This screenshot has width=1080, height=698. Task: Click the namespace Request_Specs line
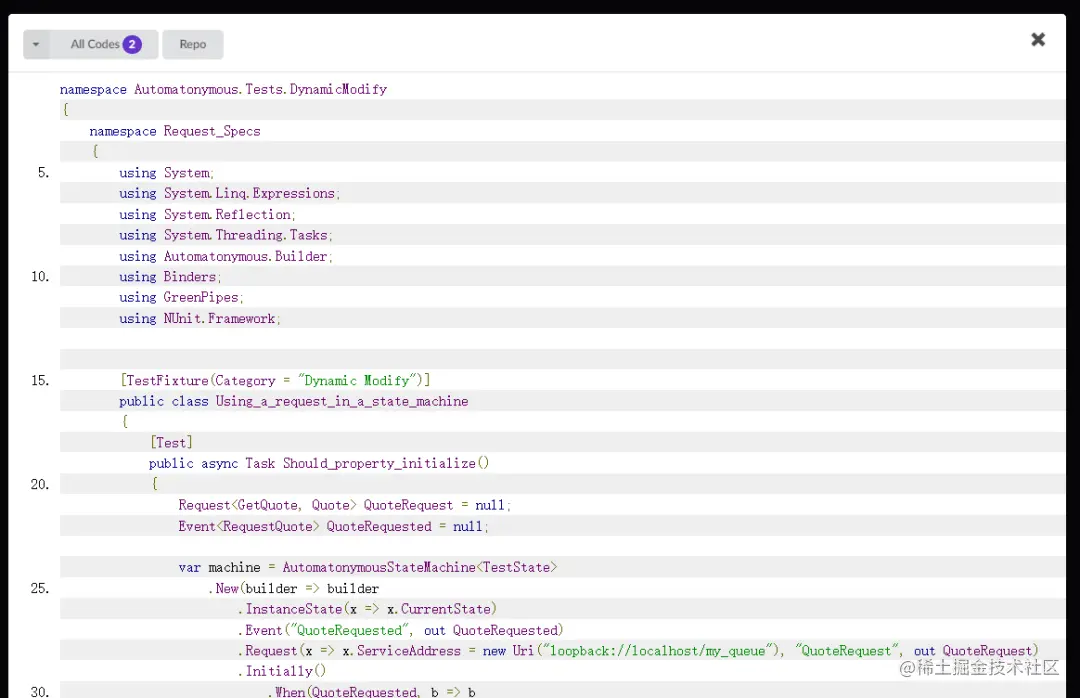point(175,131)
